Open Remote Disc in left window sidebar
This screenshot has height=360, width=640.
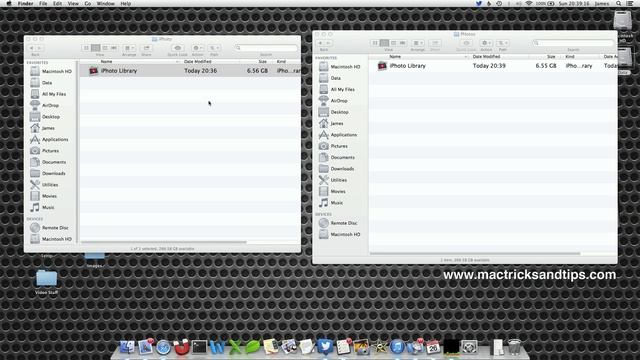(49, 228)
